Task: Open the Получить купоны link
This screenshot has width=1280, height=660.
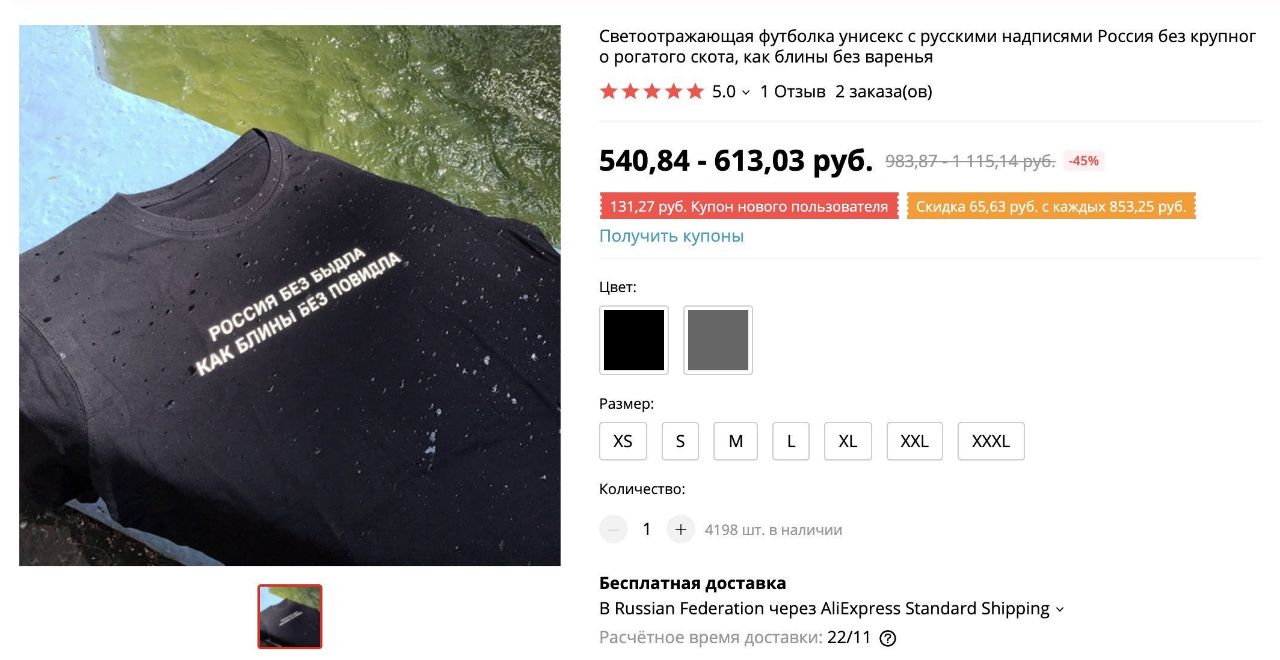Action: point(671,236)
